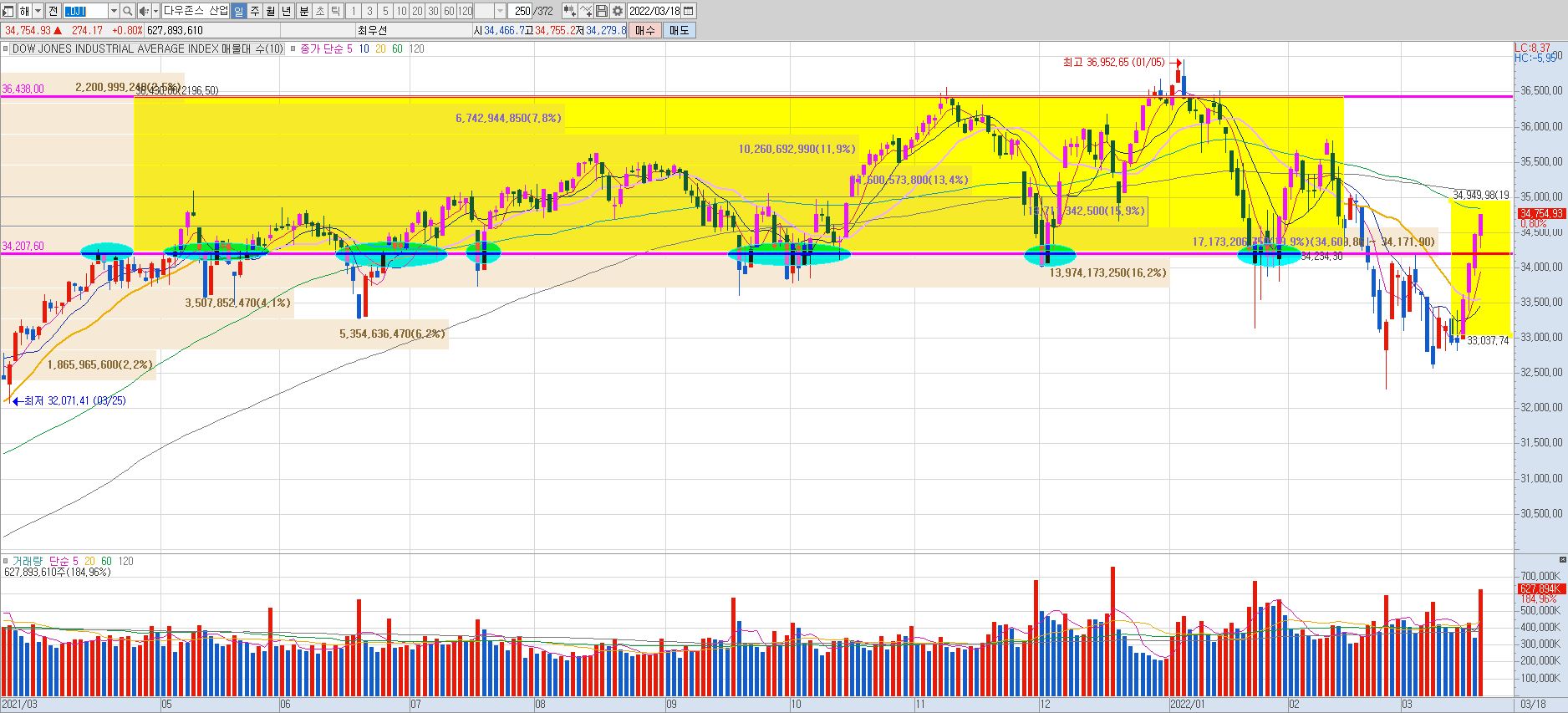Toggle the square marker beside 거래량 legend
The height and width of the screenshot is (713, 1568).
tap(6, 561)
